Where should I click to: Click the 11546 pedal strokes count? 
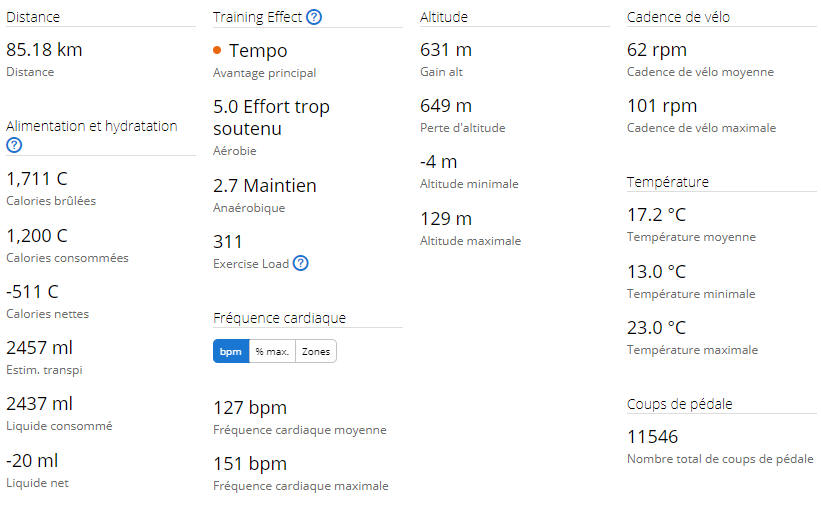coord(652,436)
